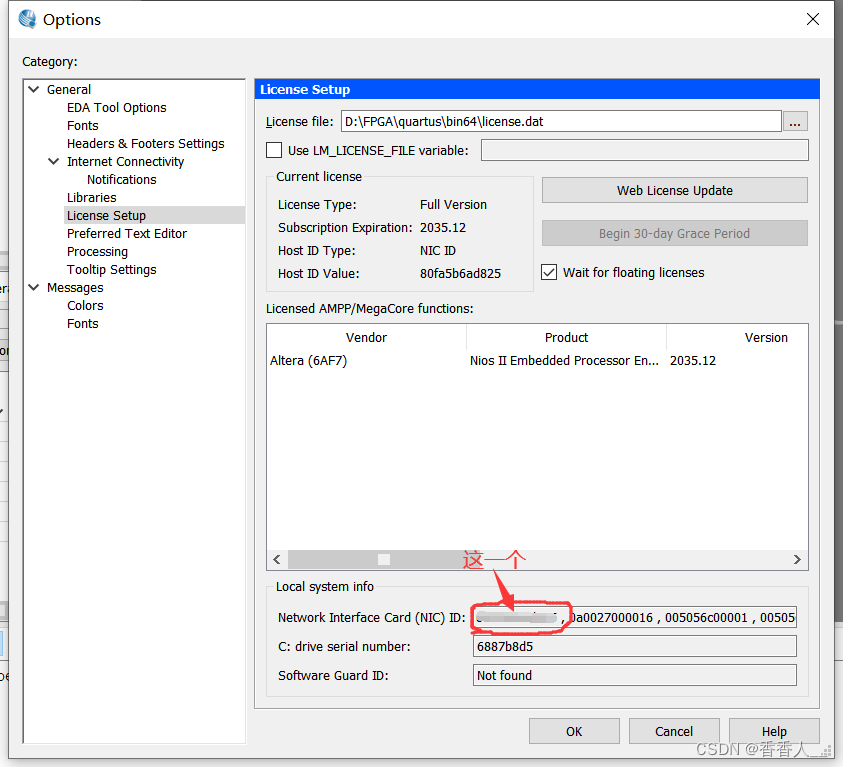Open Colors under Messages
The width and height of the screenshot is (843, 767).
pyautogui.click(x=85, y=305)
